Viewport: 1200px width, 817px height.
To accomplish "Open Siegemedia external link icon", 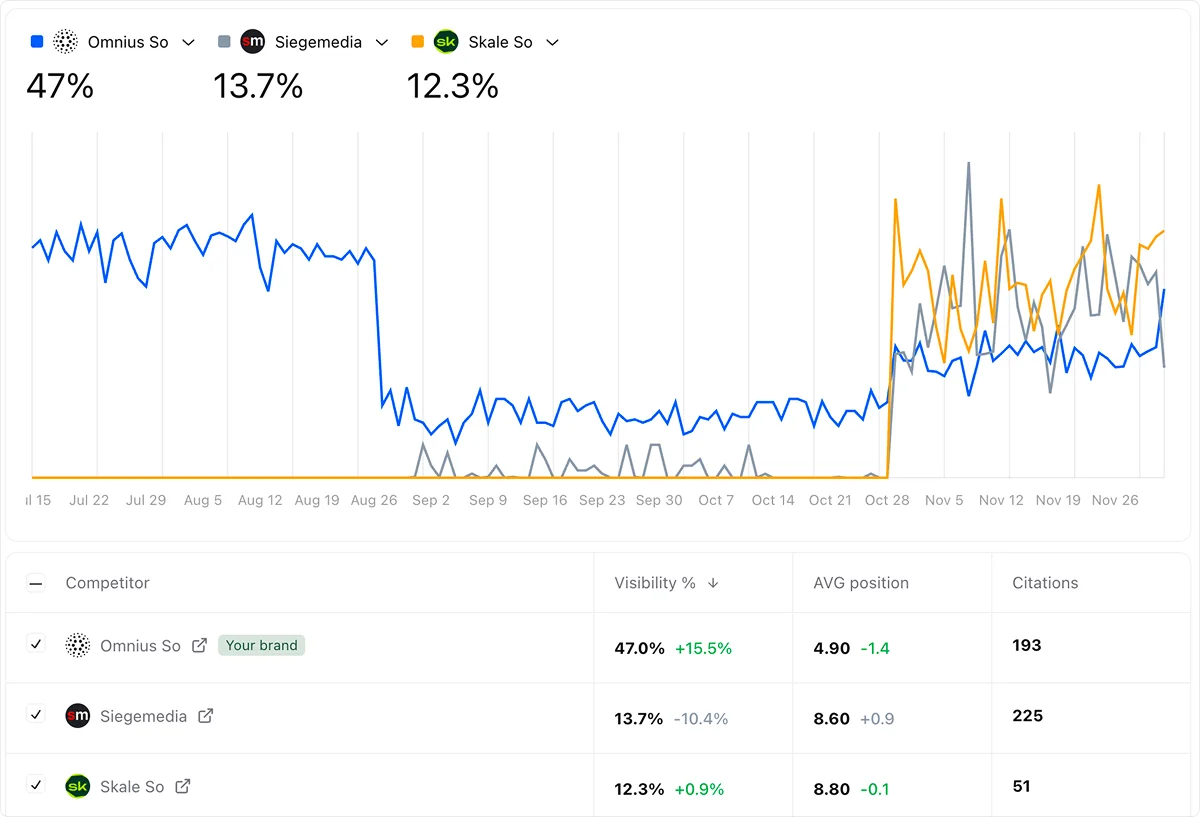I will click(205, 716).
